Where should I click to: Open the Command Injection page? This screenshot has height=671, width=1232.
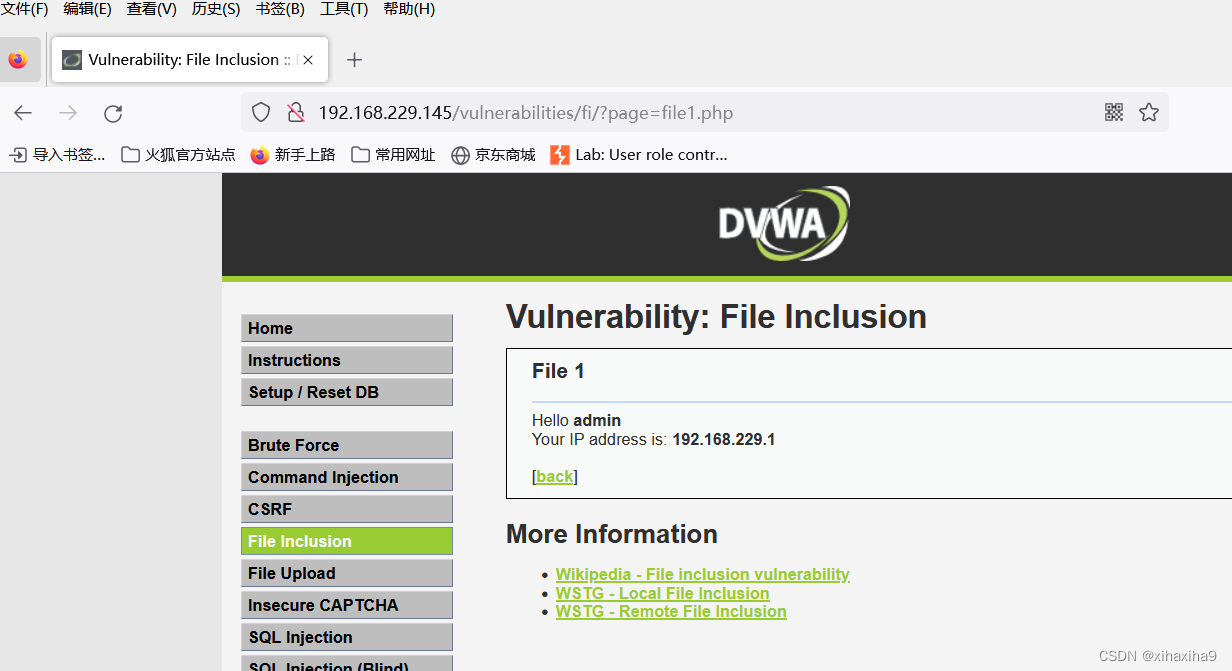pos(347,477)
